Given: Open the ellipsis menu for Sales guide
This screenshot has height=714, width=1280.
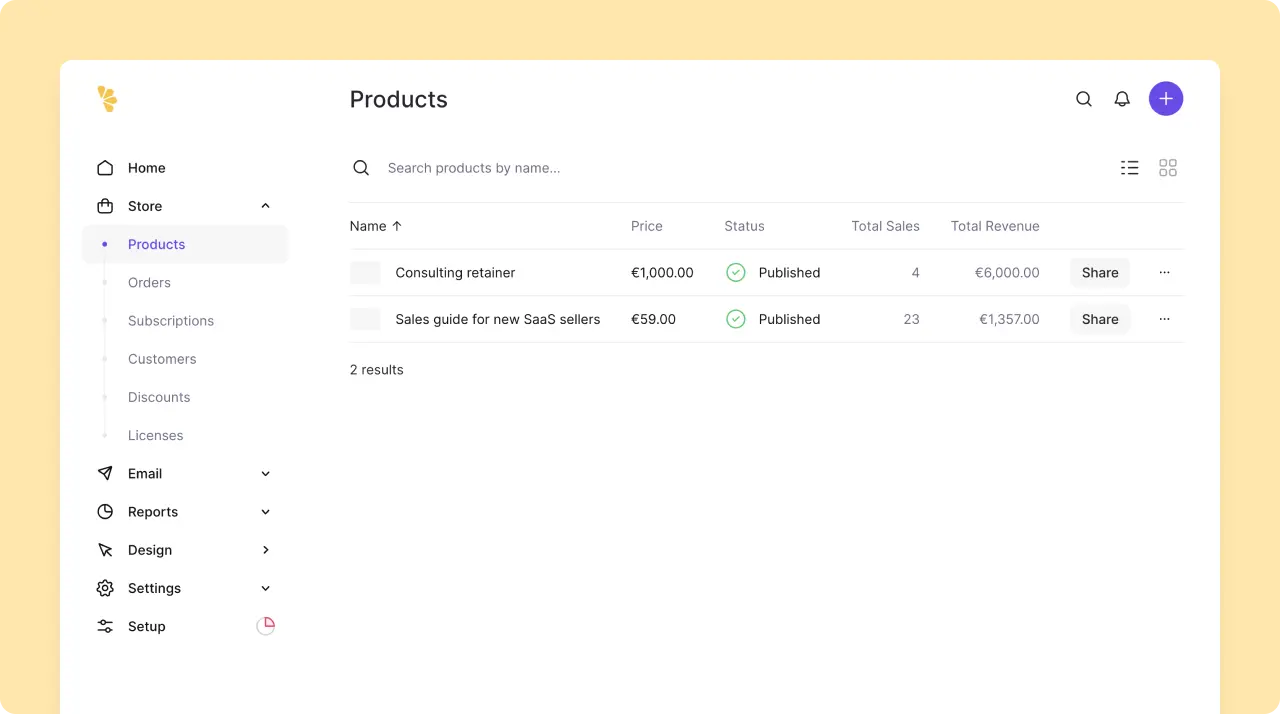Looking at the screenshot, I should (x=1164, y=319).
